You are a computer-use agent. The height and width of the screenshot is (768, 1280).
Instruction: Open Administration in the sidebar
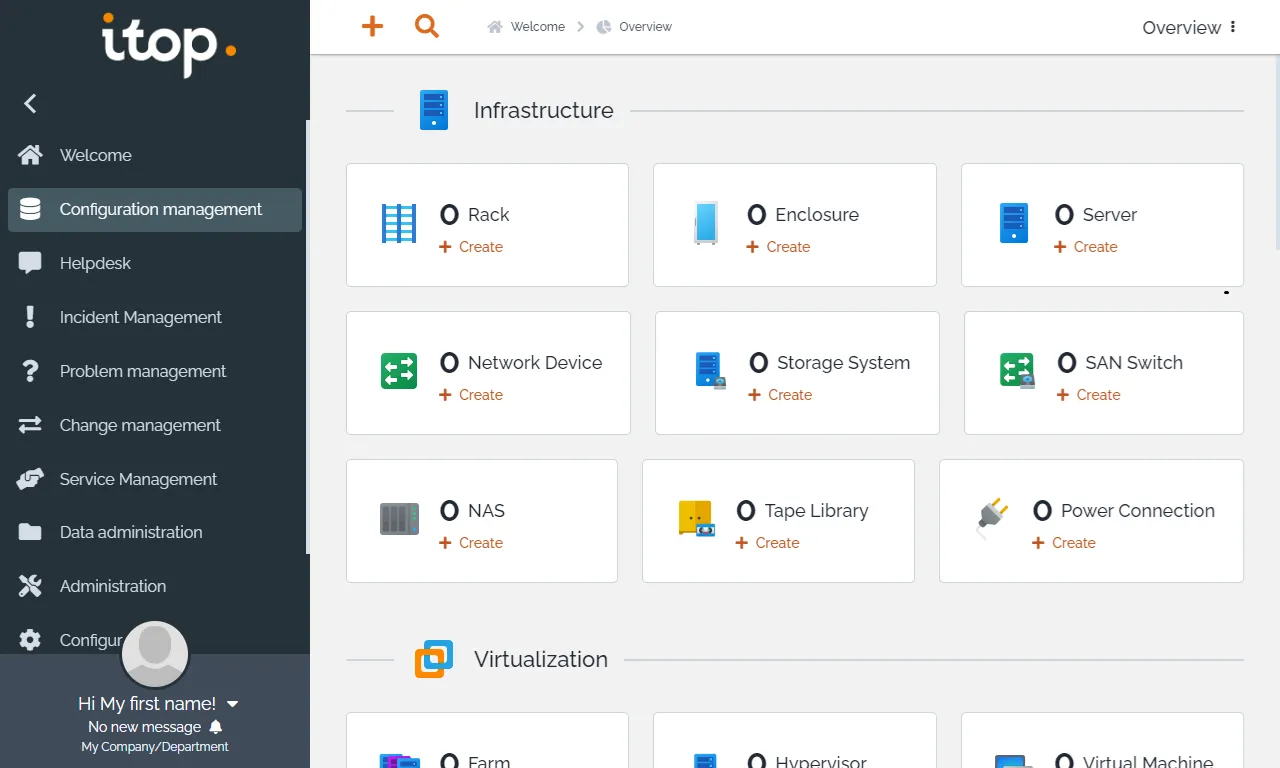tap(155, 586)
